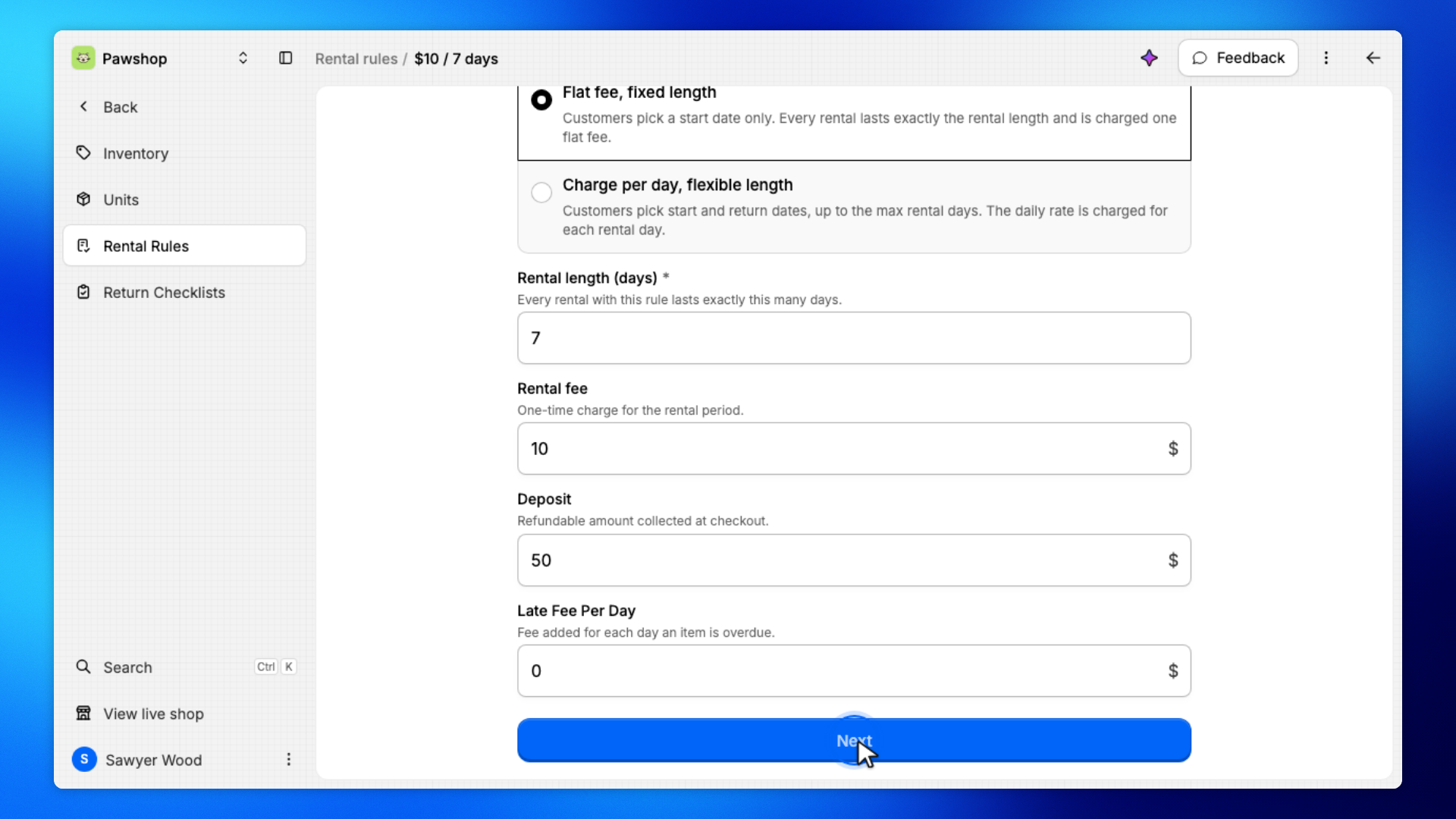The image size is (1456, 819).
Task: Click the Rental fee input field
Action: [x=854, y=449]
